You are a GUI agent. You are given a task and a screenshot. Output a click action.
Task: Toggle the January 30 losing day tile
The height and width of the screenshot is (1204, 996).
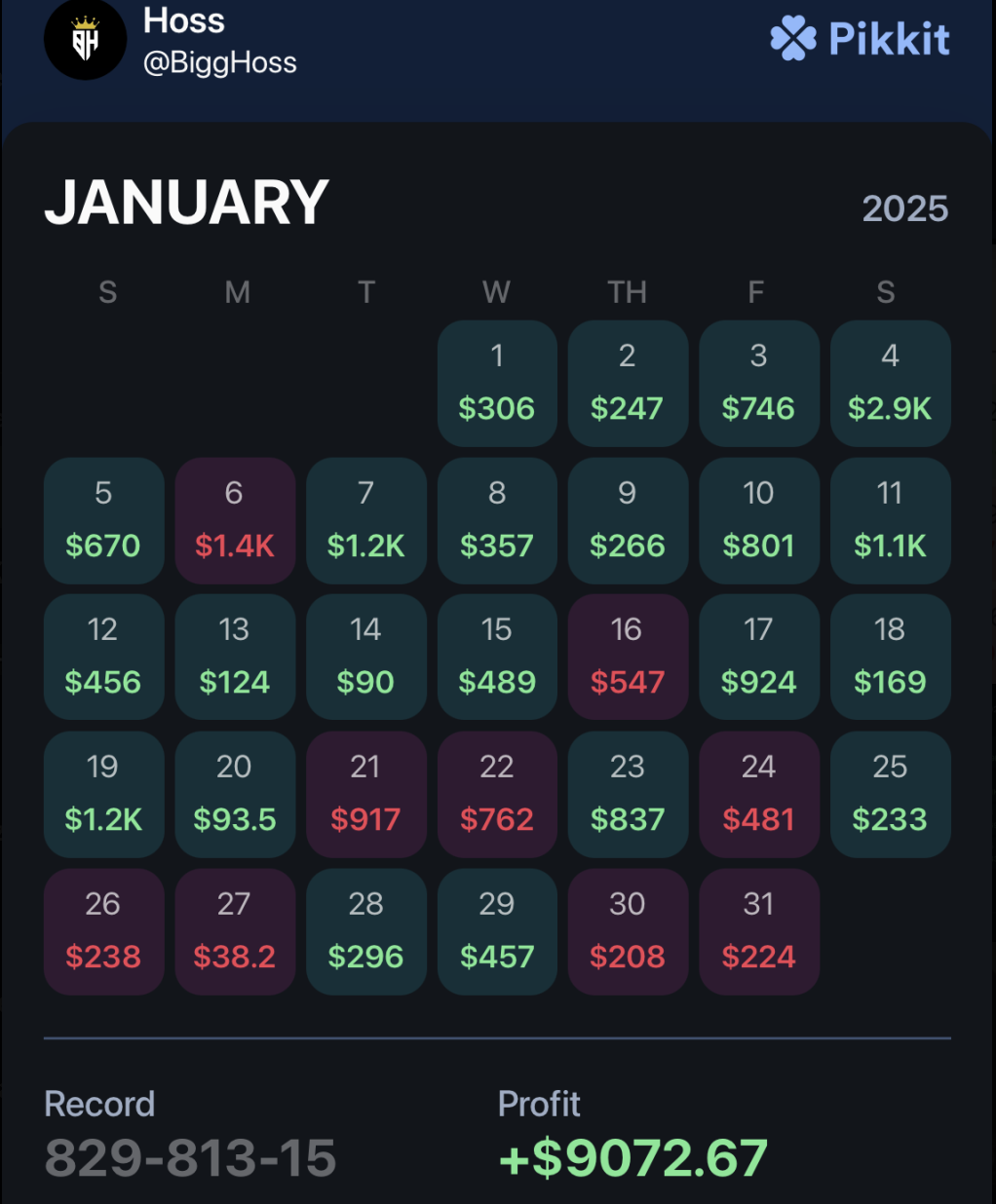pos(628,931)
